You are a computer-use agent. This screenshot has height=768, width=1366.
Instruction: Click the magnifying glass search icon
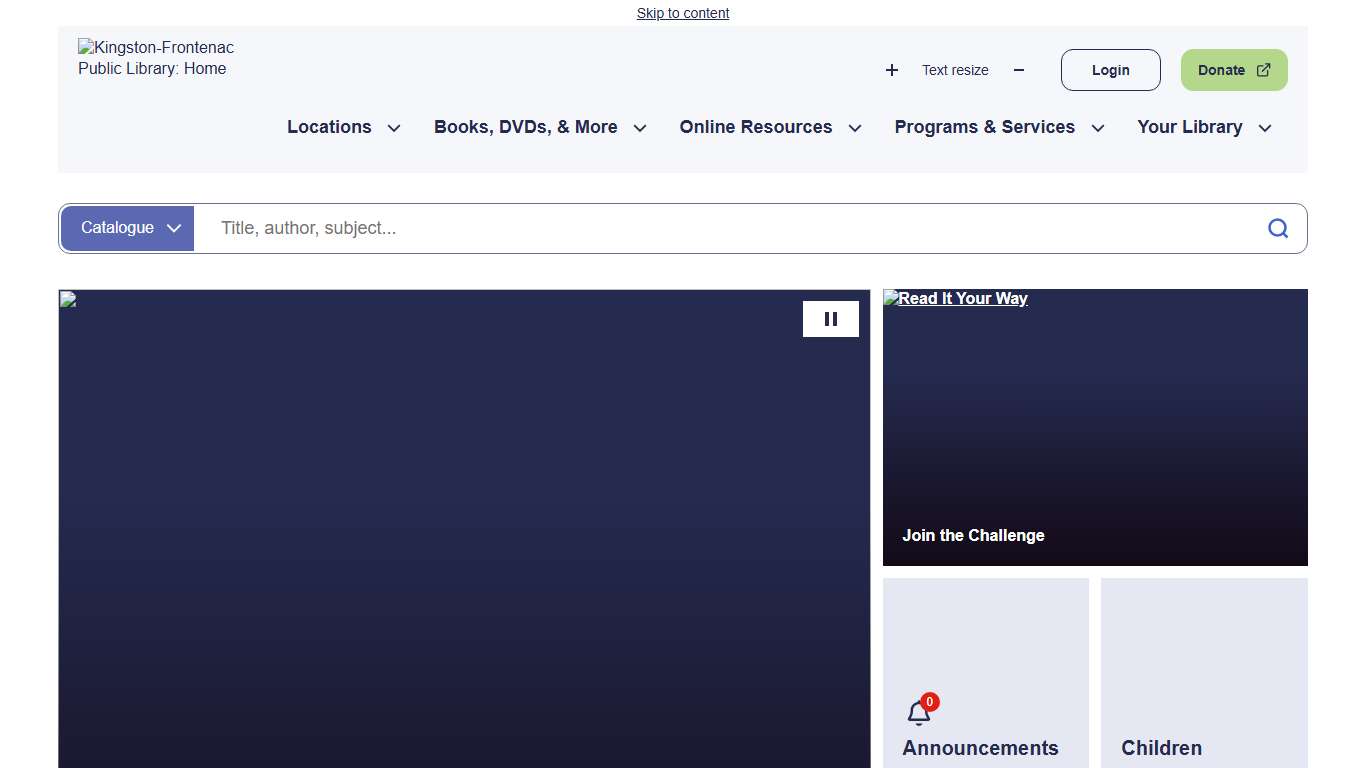coord(1277,228)
